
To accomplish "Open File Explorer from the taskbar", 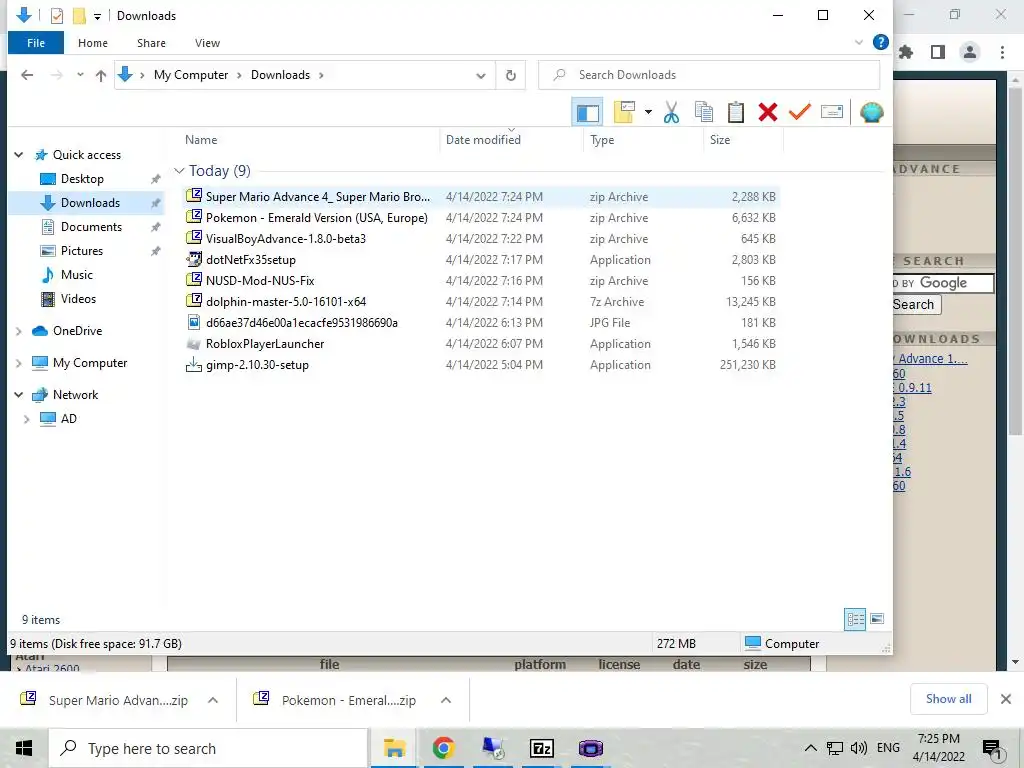I will (x=394, y=748).
